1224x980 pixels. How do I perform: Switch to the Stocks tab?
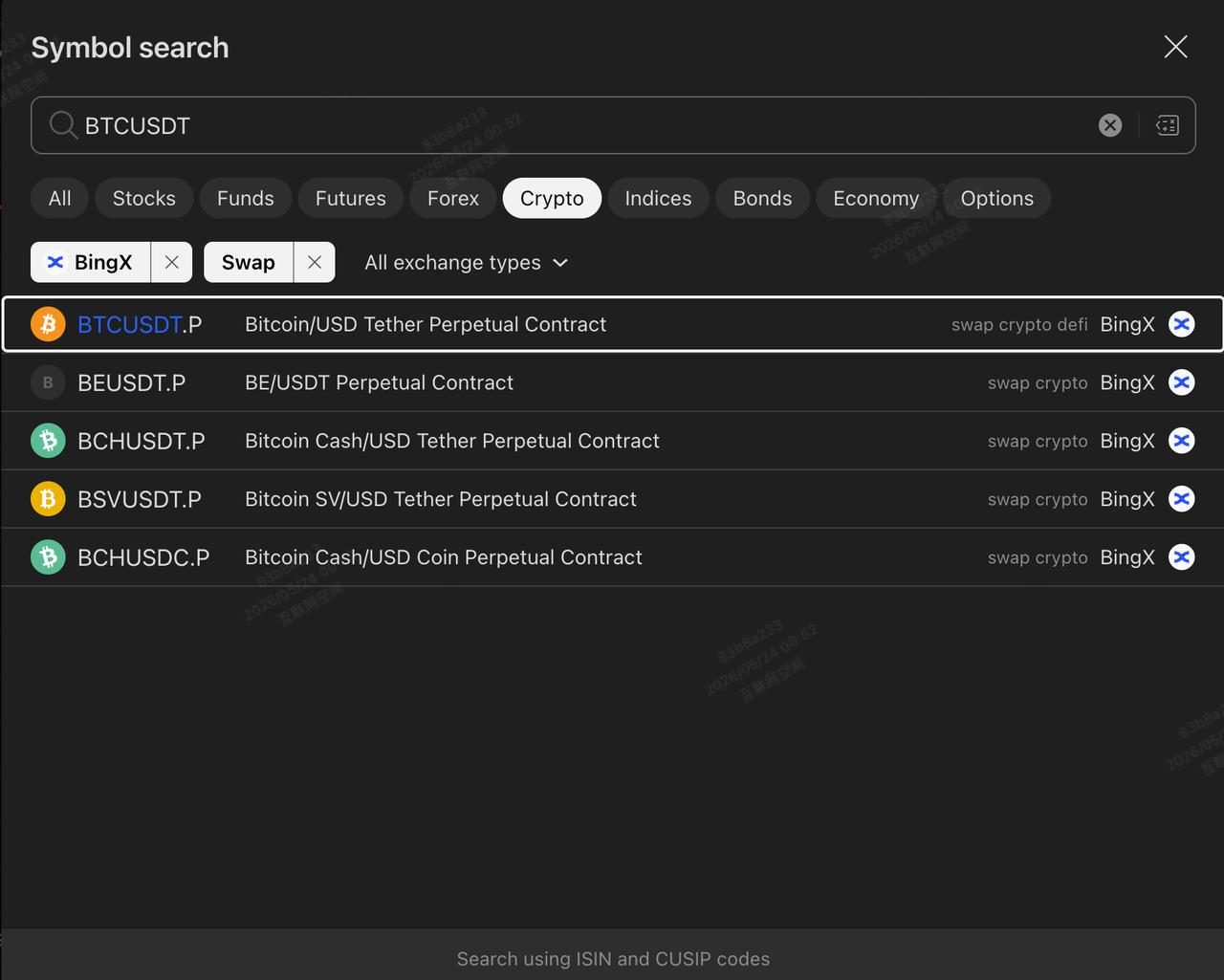(x=144, y=198)
